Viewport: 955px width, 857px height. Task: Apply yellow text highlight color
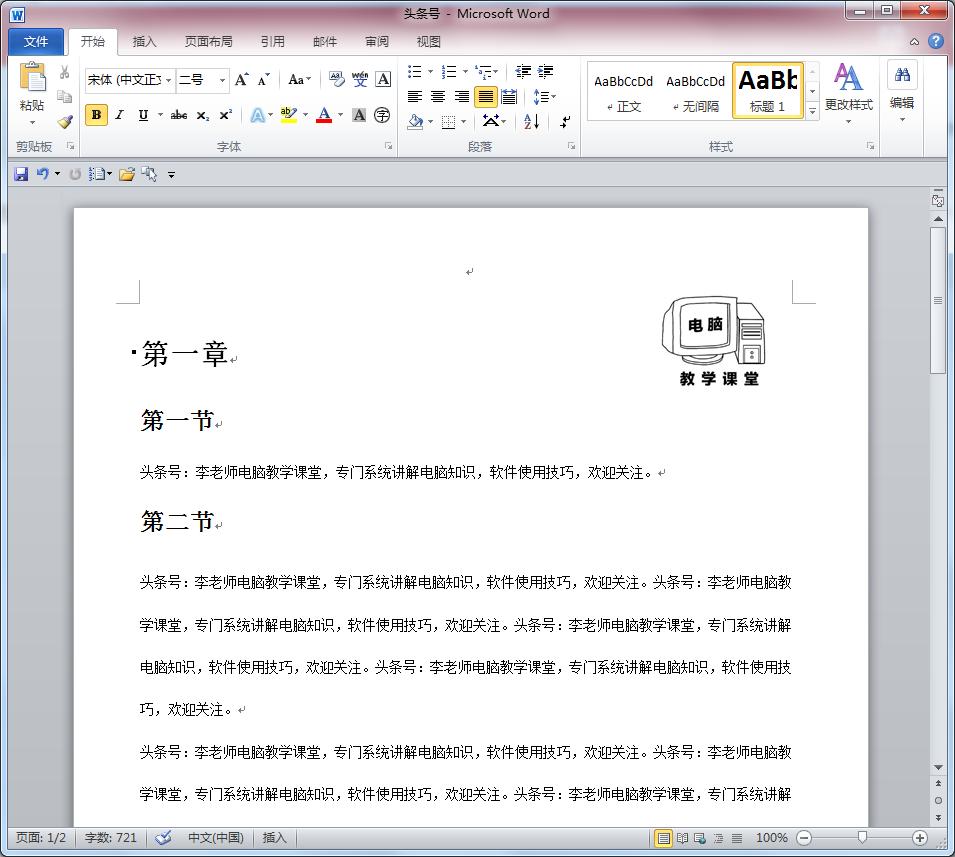[x=288, y=114]
